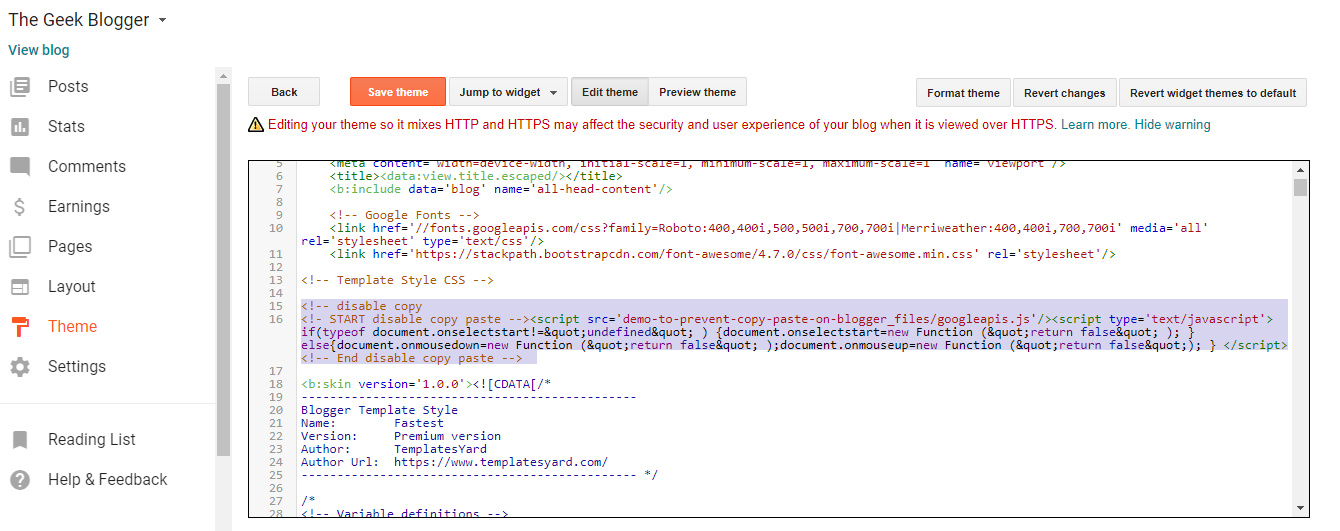This screenshot has height=531, width=1340.
Task: Click the rel='stylesheet' type='text/css' line
Action: coord(422,241)
